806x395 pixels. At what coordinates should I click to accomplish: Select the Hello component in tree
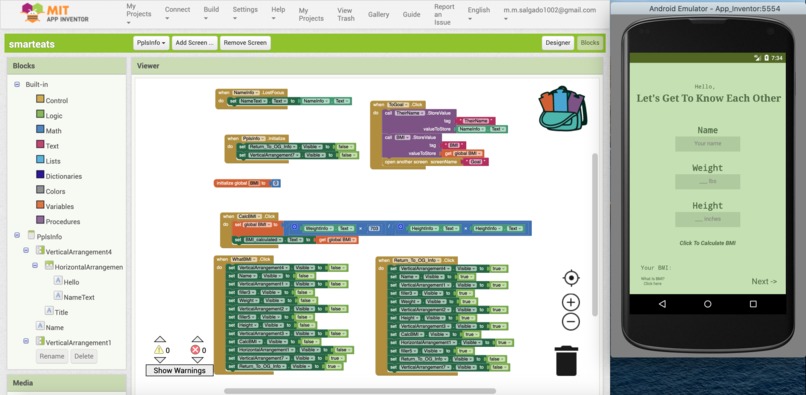coord(66,282)
